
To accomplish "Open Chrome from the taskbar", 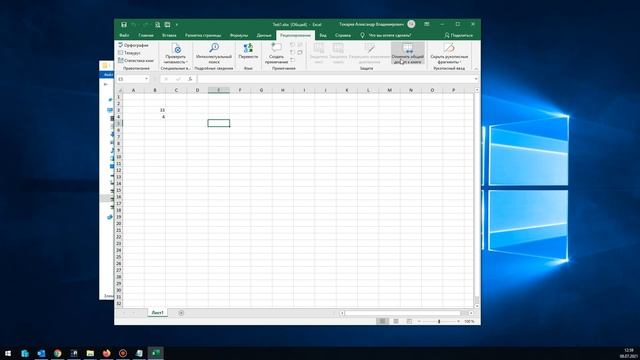I will [58, 353].
